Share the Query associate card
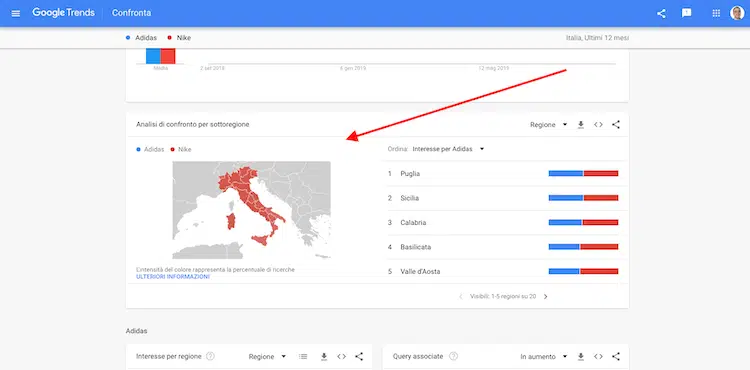The height and width of the screenshot is (370, 750). (x=616, y=357)
